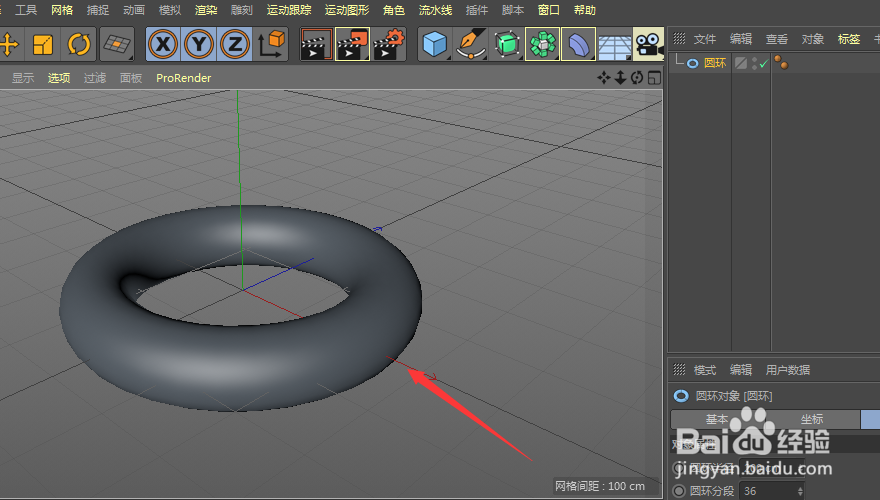The image size is (880, 500).
Task: Add a Subdivision Surface generator
Action: [x=507, y=44]
